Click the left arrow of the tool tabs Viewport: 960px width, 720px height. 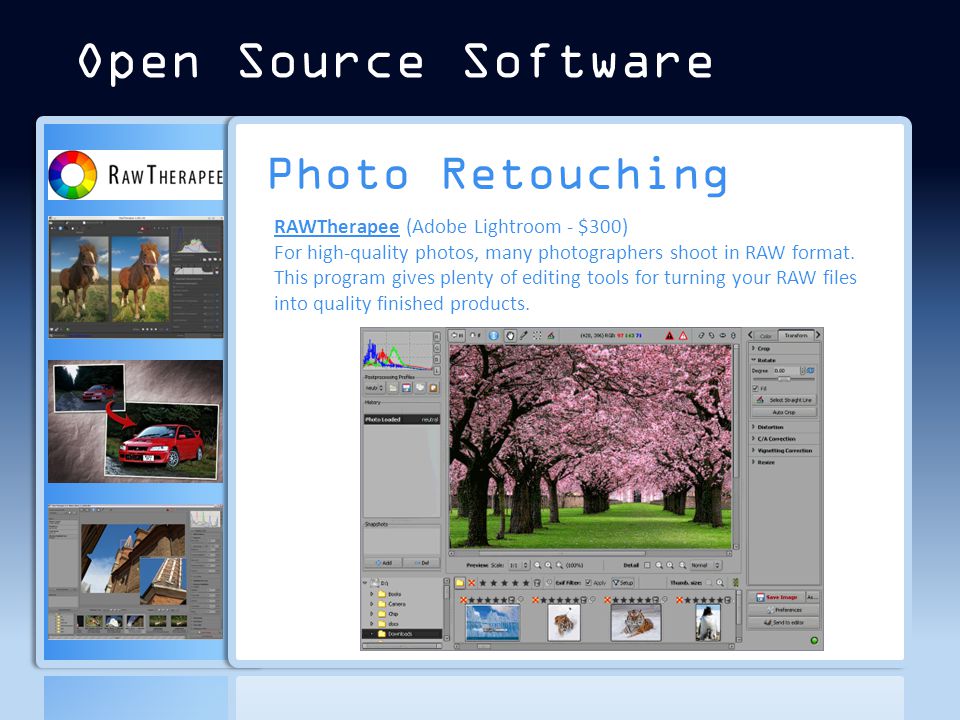pos(750,335)
